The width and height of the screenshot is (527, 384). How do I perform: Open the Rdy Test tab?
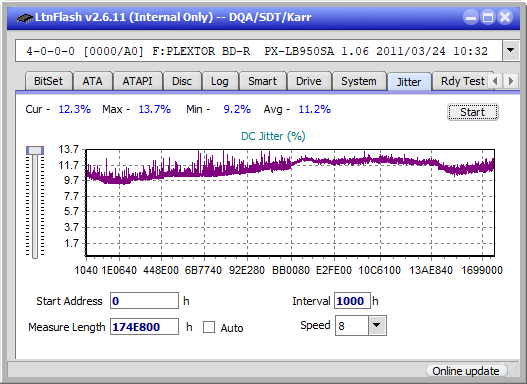462,81
